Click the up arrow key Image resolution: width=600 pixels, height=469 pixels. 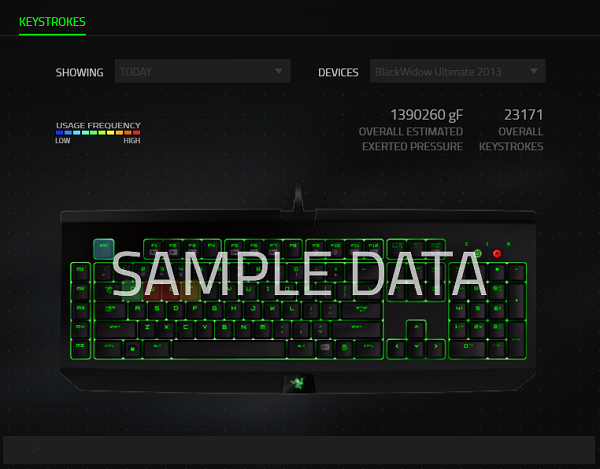coord(416,329)
